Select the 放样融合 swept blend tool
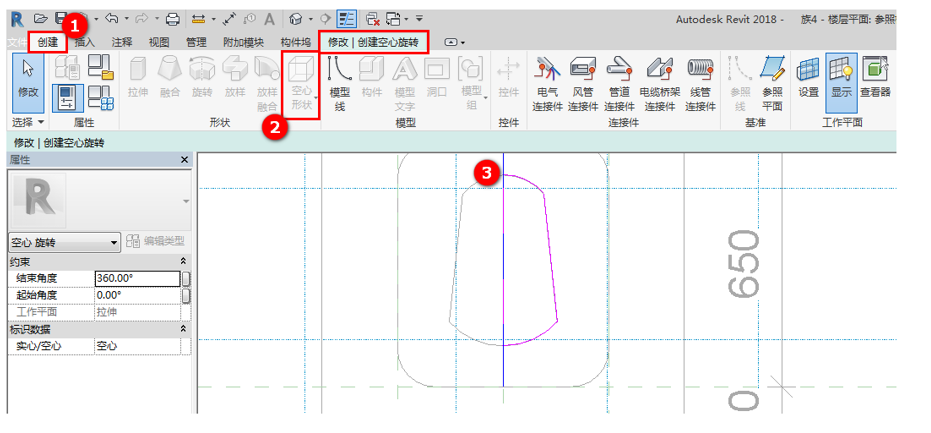The image size is (931, 433). [x=267, y=83]
